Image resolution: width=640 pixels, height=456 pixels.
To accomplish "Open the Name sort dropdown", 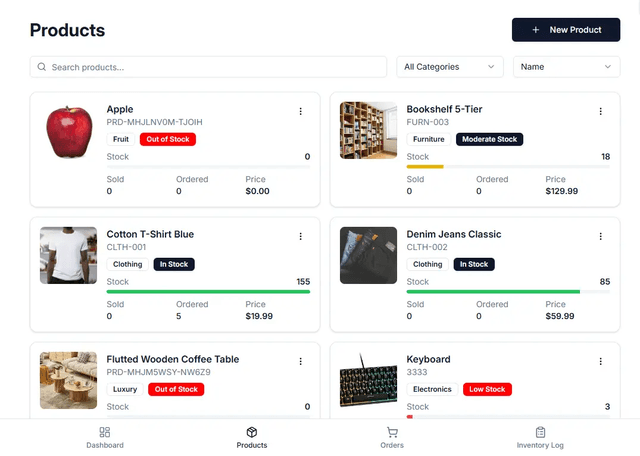I will 566,67.
